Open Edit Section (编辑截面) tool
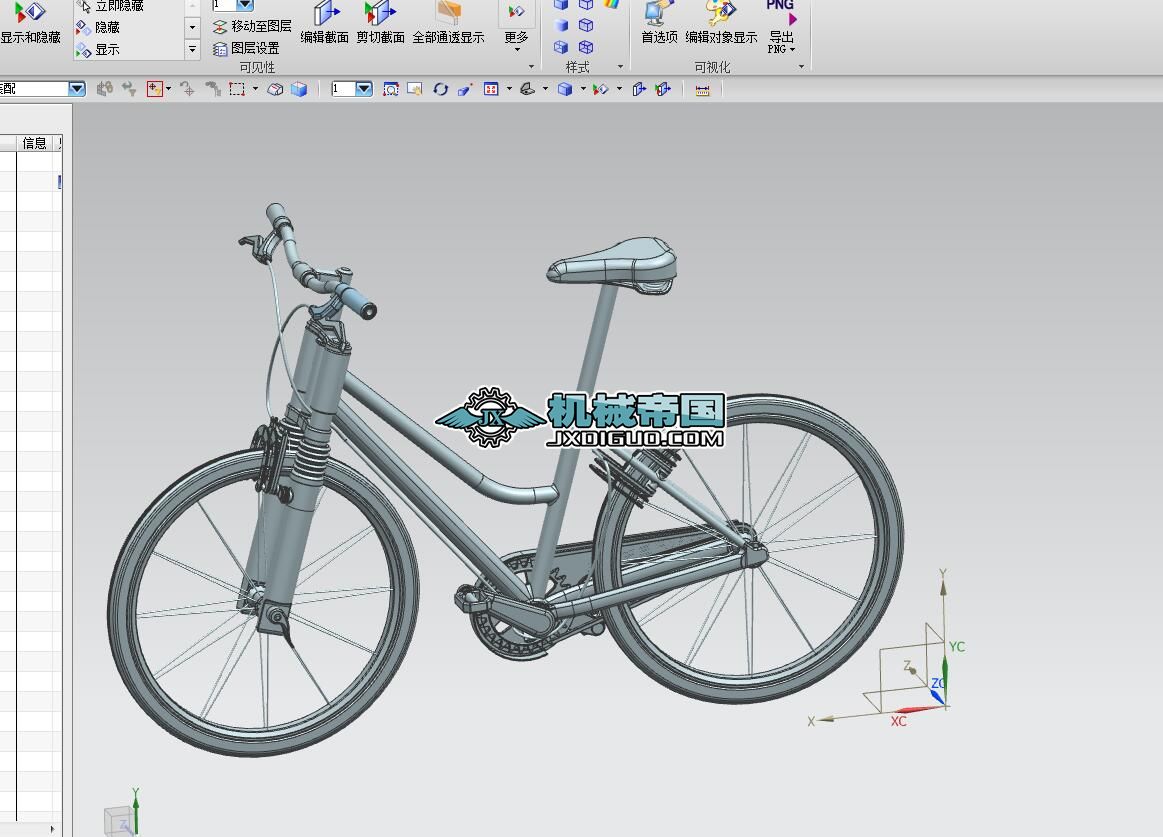Viewport: 1163px width, 837px height. pos(324,23)
